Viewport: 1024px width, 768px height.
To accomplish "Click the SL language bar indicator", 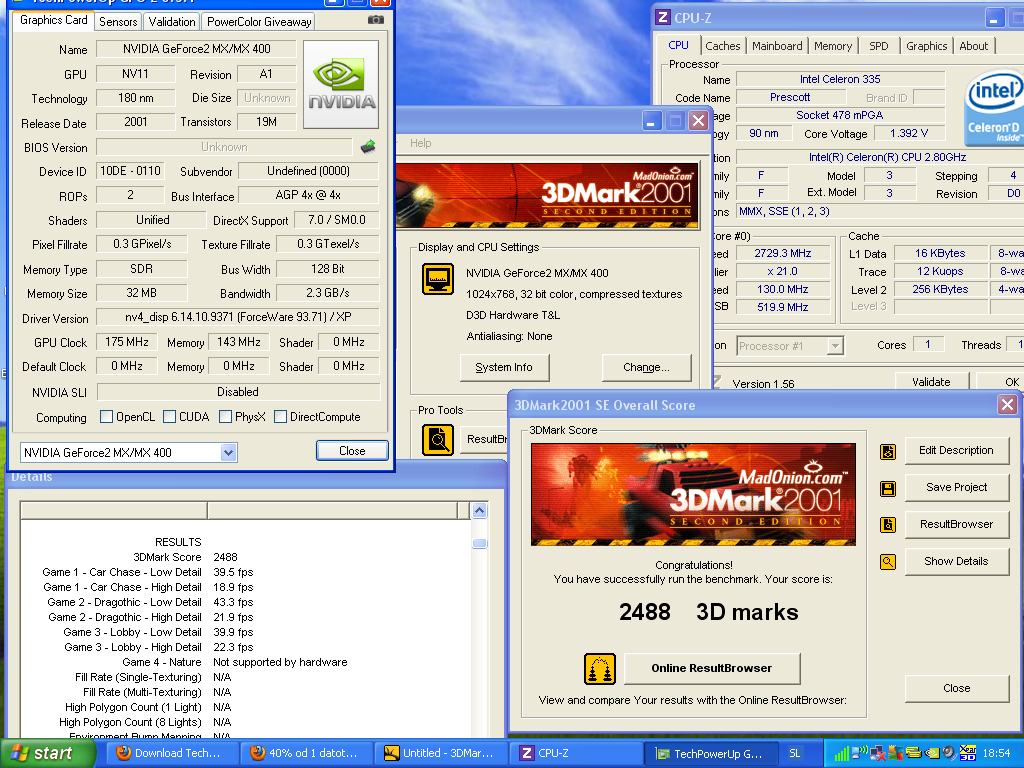I will click(x=794, y=754).
